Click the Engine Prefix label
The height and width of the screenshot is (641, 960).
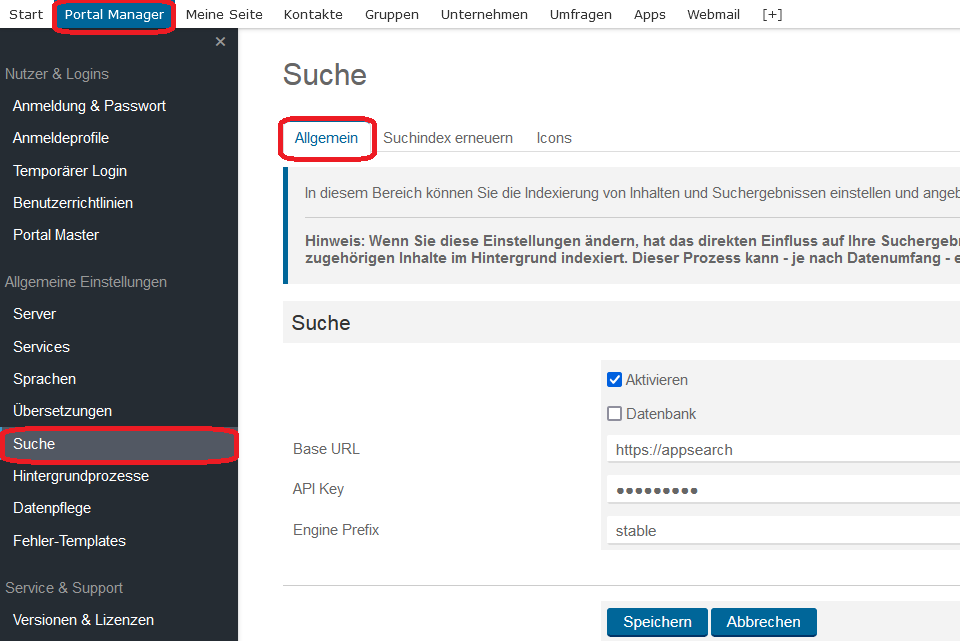336,530
